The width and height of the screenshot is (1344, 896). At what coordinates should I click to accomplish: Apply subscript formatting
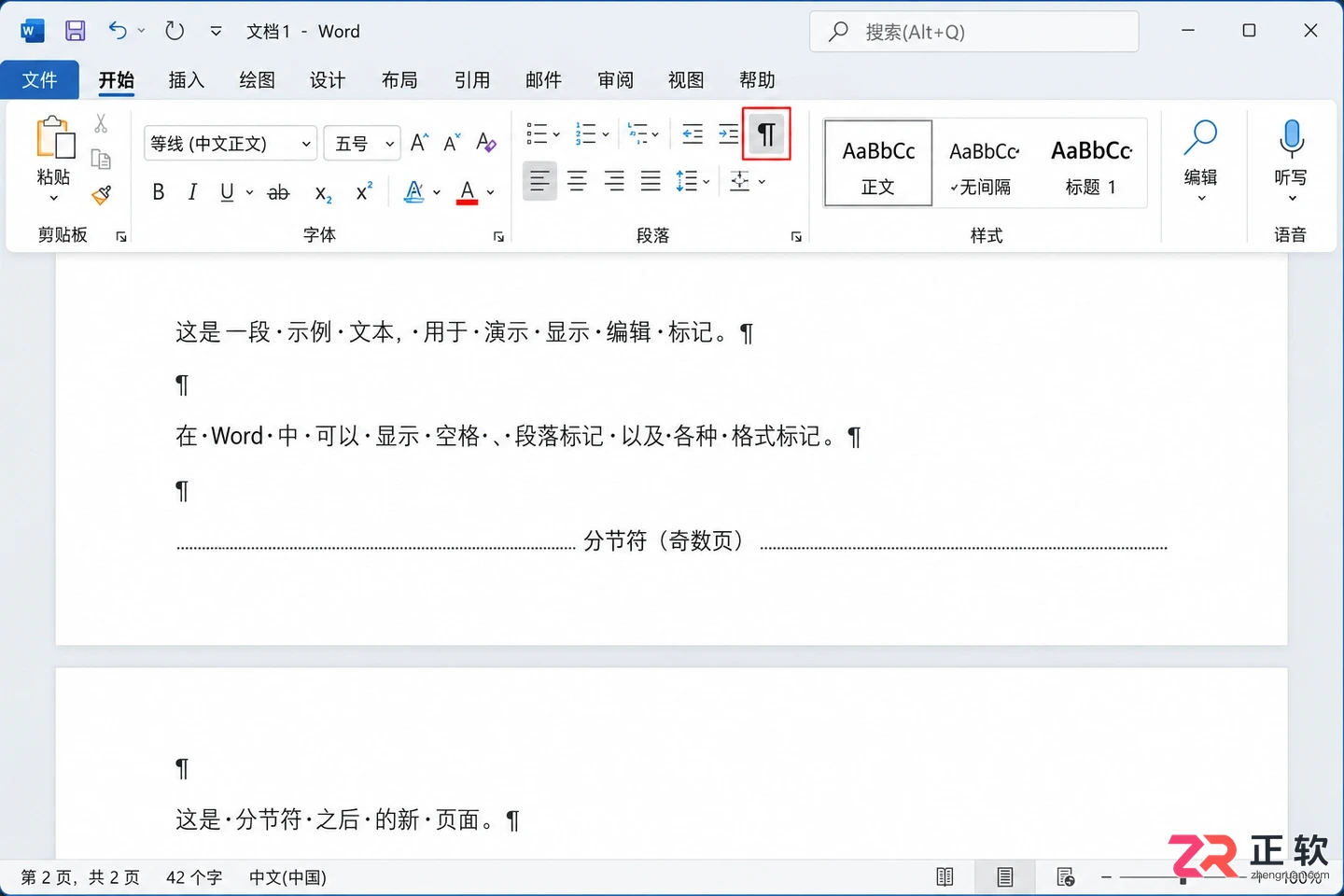pyautogui.click(x=323, y=193)
